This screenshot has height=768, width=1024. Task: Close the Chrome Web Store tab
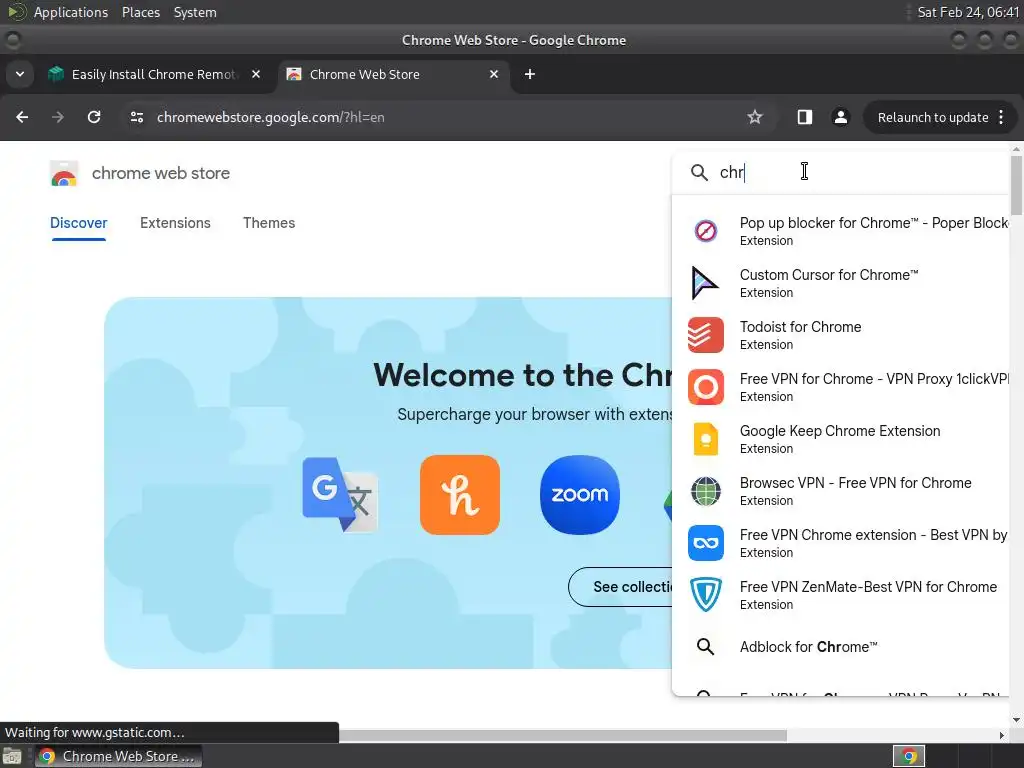[494, 74]
